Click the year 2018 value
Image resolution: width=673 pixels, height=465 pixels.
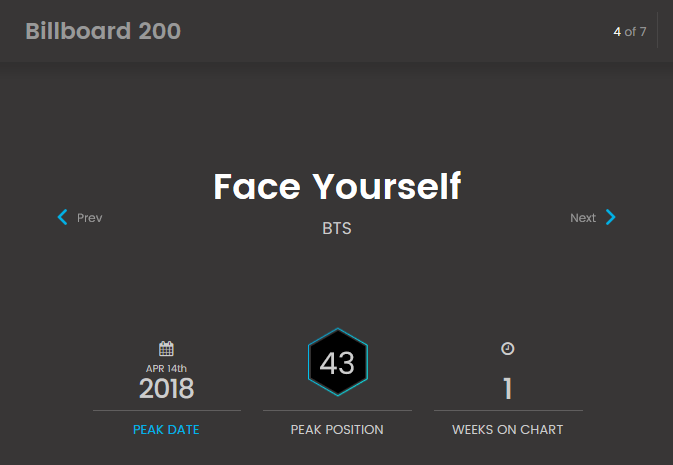167,389
